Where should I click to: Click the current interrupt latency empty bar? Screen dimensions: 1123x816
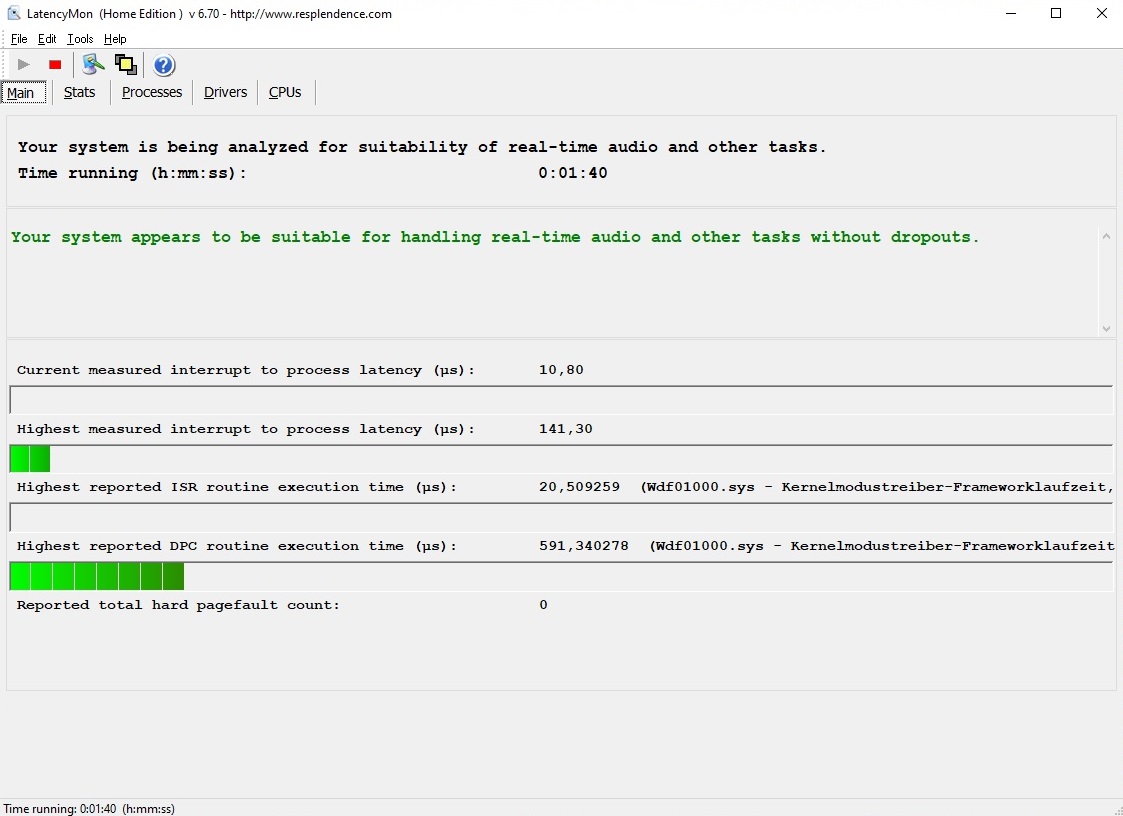click(562, 400)
